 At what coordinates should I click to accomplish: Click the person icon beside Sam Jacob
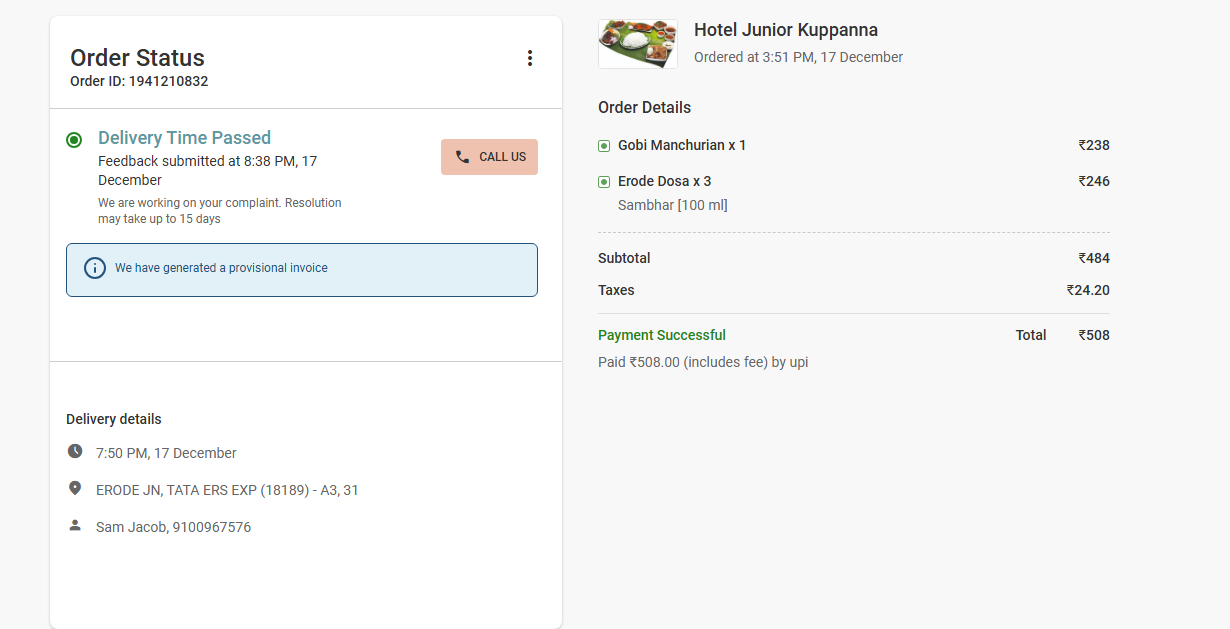[75, 525]
